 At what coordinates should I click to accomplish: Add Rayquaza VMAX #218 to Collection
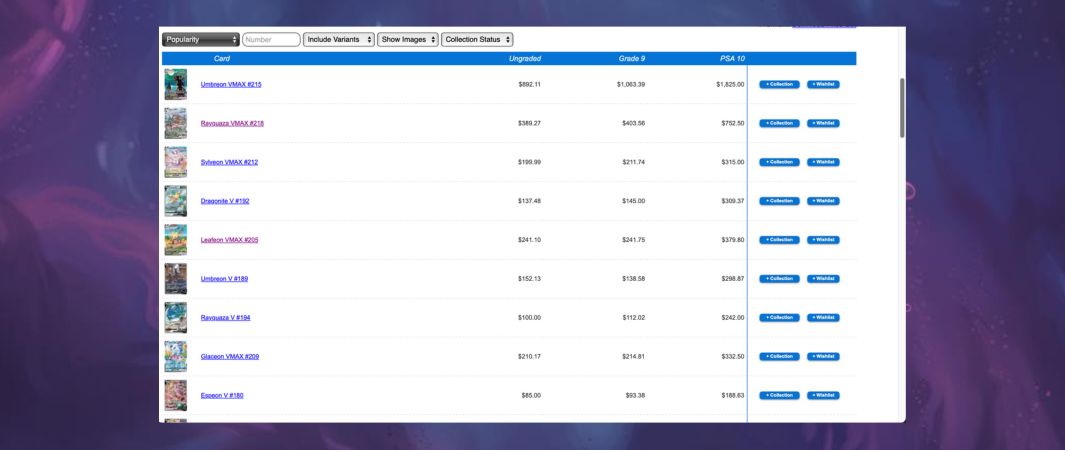coord(779,124)
